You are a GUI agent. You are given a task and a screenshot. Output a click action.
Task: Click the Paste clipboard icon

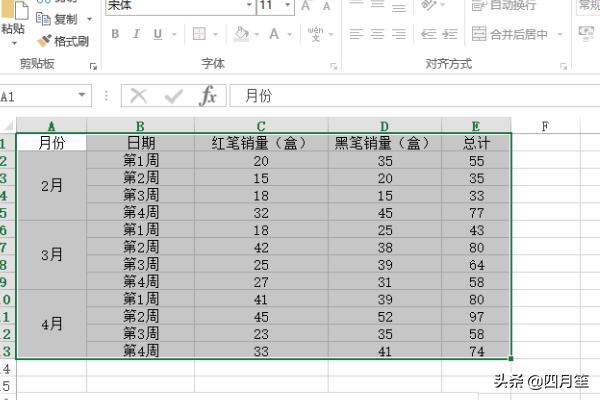pos(15,10)
